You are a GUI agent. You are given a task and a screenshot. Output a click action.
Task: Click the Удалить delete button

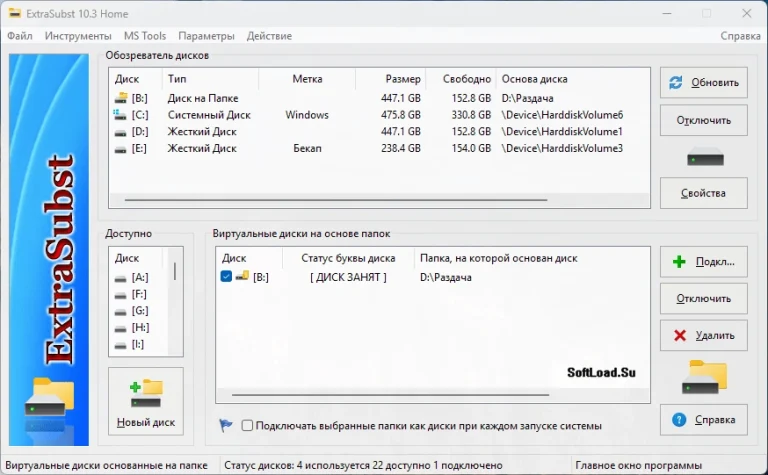point(703,335)
